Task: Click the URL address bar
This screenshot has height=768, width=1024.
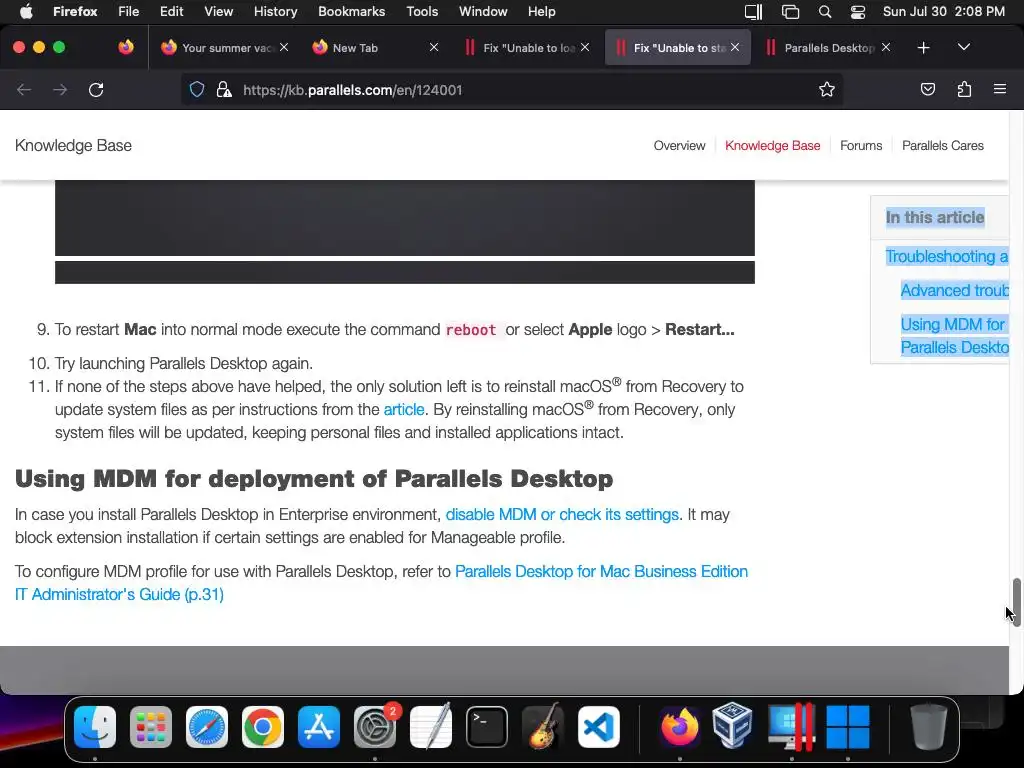Action: point(512,89)
